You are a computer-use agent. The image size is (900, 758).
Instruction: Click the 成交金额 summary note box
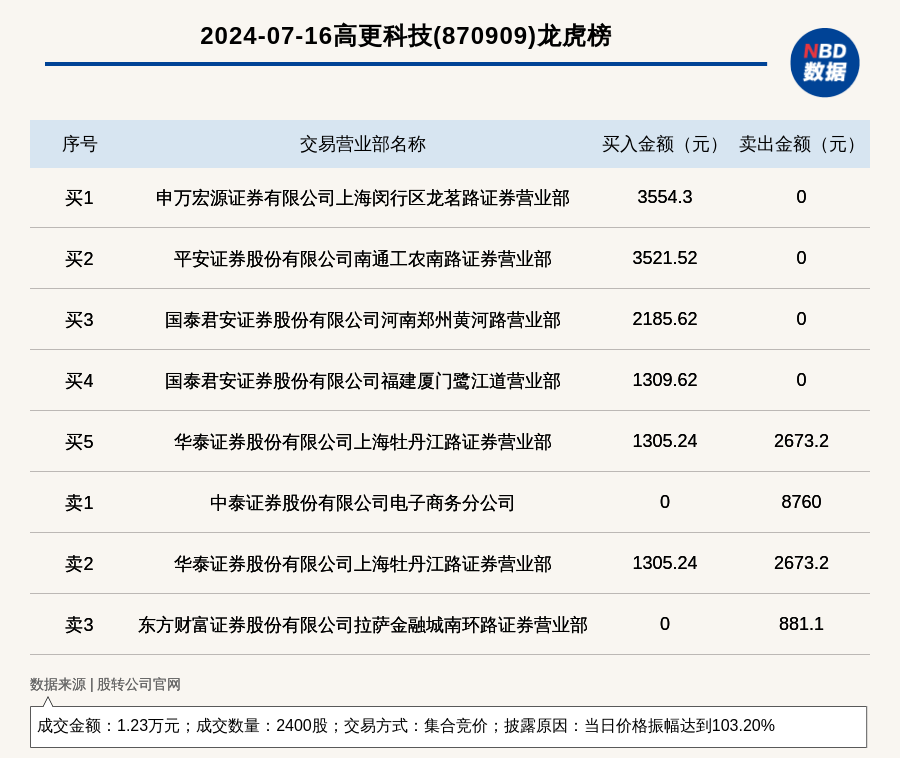[448, 726]
